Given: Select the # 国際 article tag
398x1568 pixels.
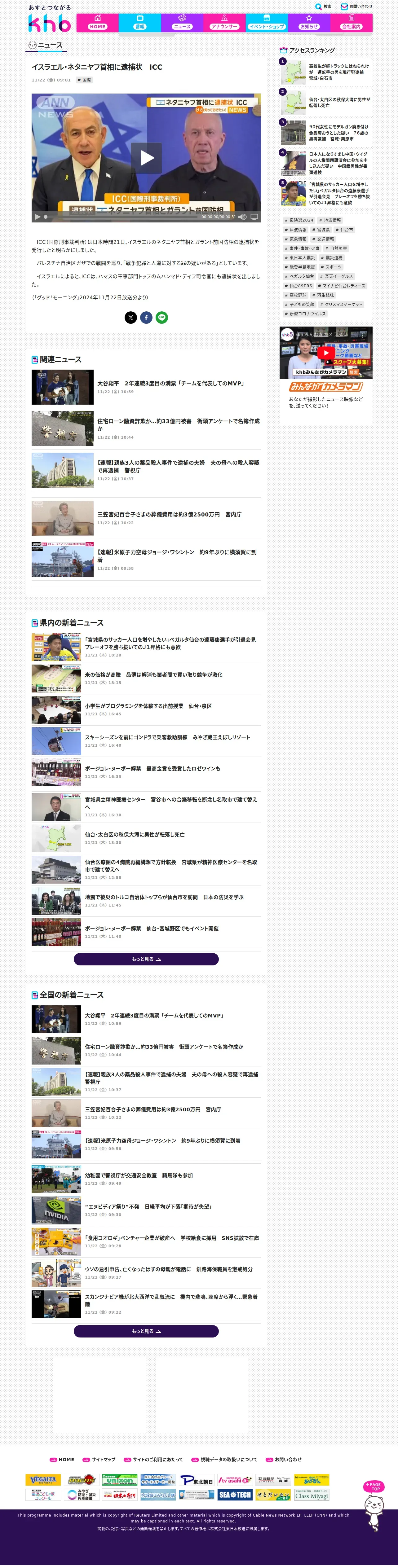Looking at the screenshot, I should point(85,80).
